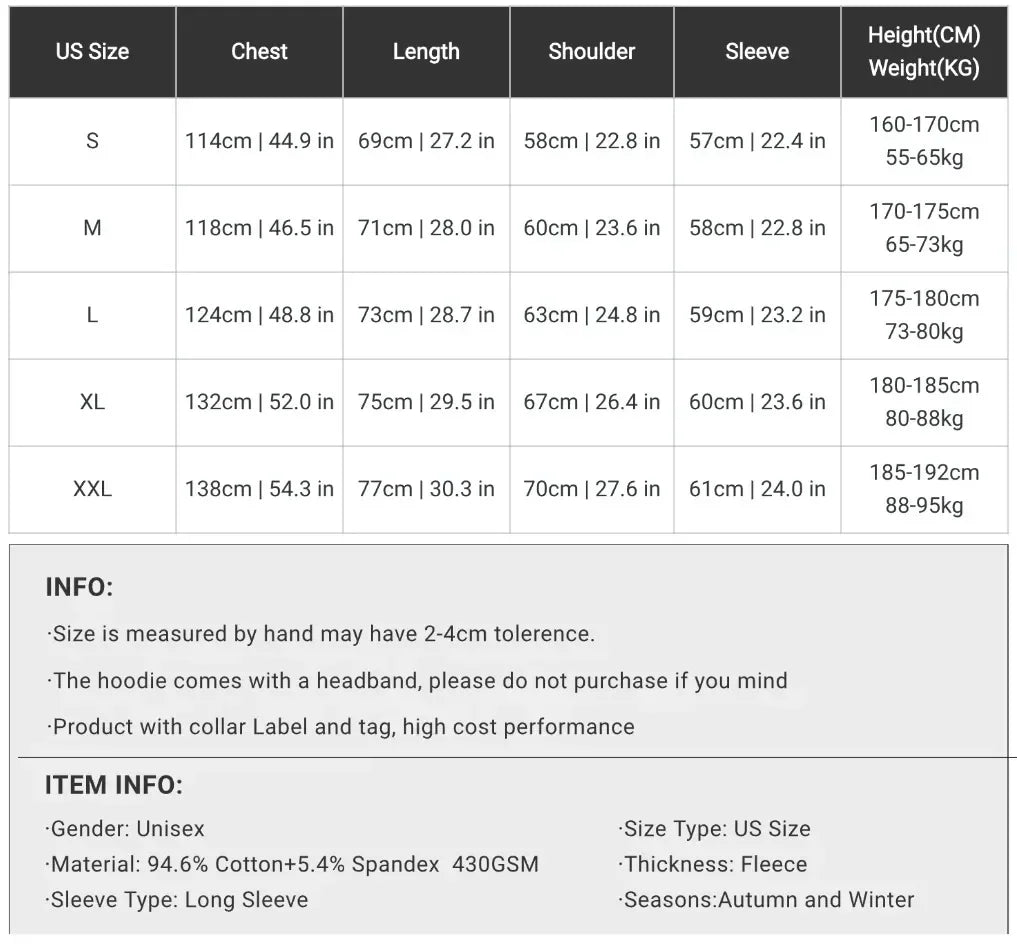Click the Shoulder column header

591,52
